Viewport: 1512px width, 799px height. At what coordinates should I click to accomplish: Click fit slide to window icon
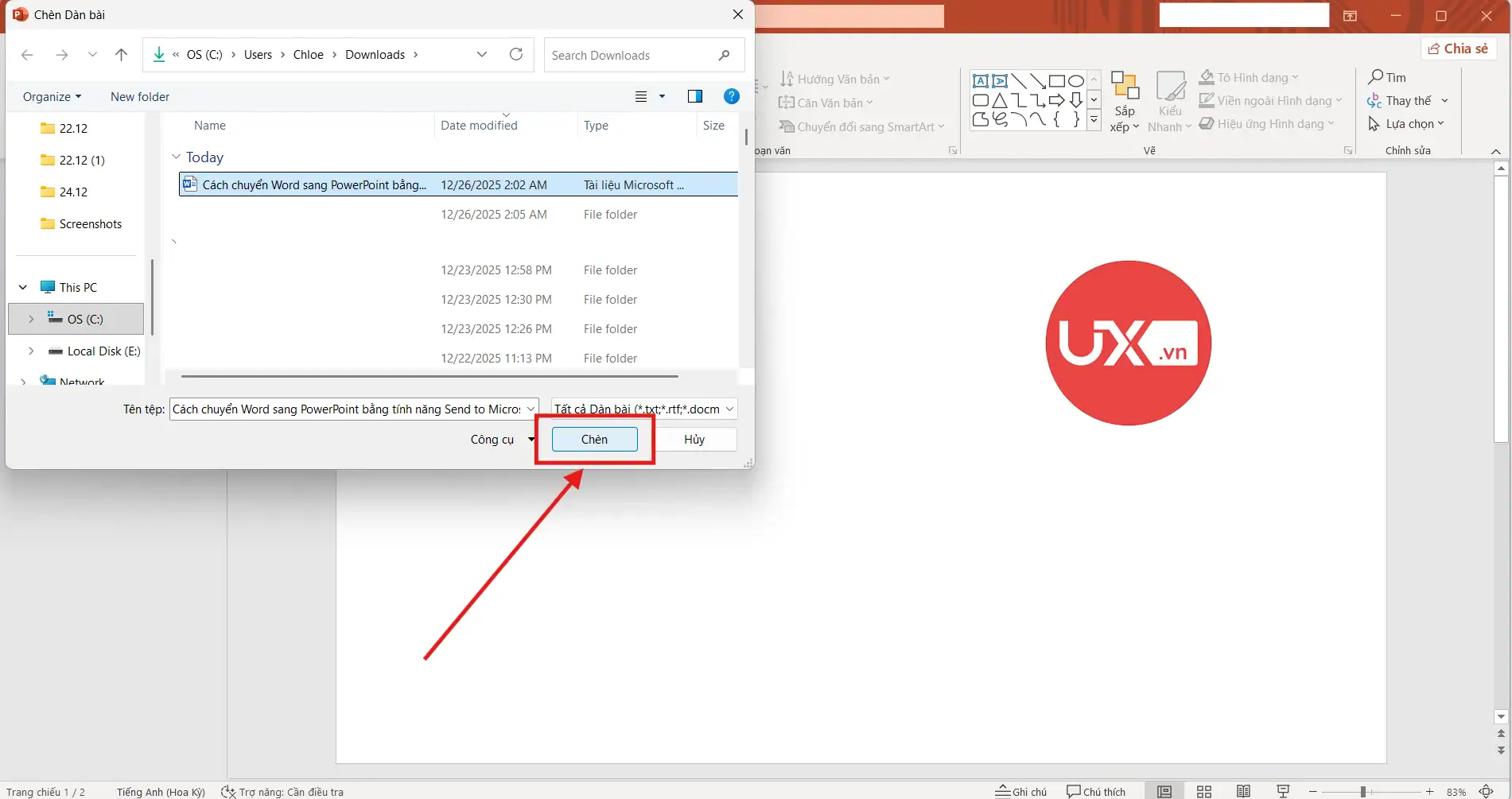pos(1486,791)
